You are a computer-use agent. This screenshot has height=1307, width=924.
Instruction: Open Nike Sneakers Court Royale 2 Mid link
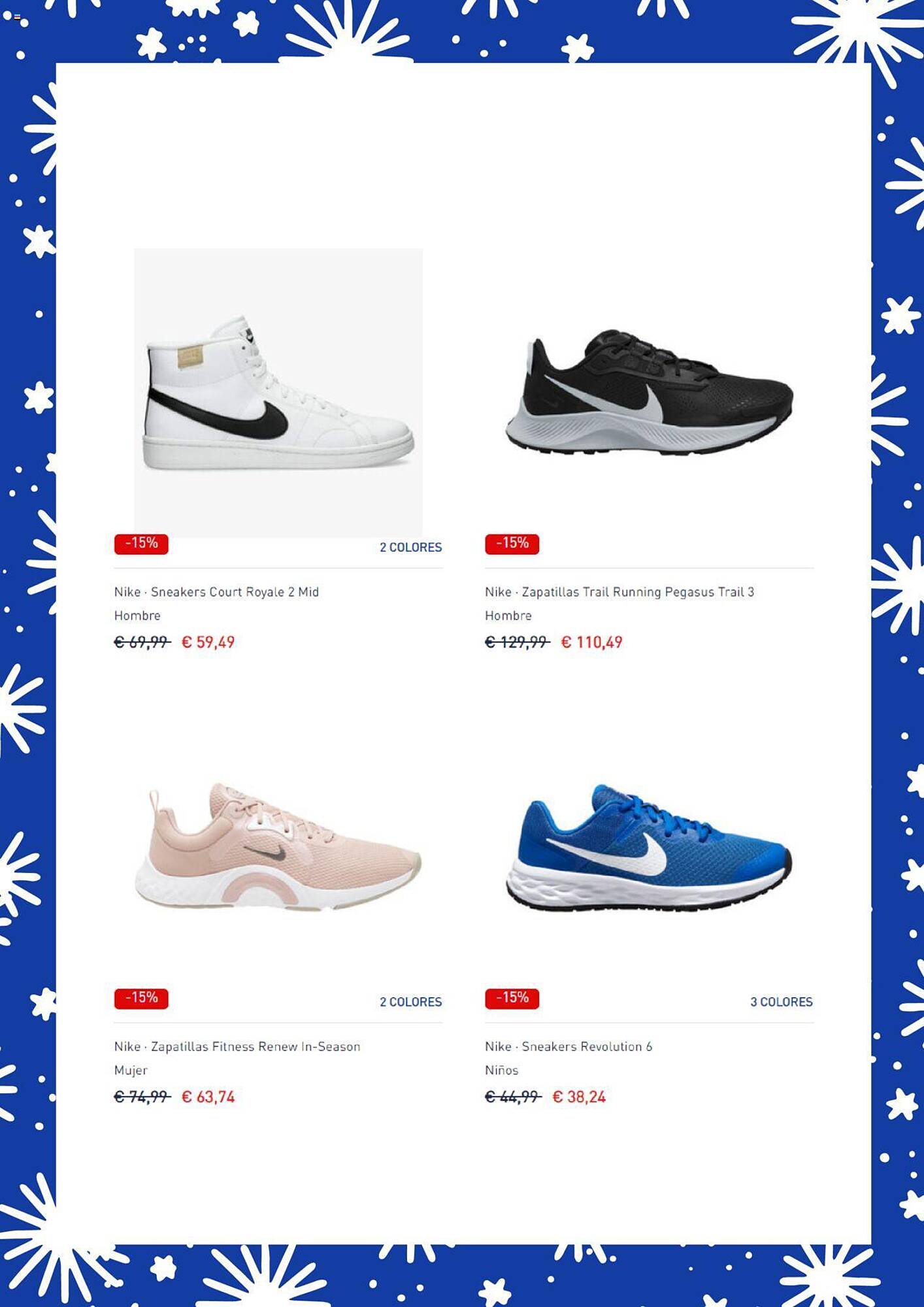[216, 592]
